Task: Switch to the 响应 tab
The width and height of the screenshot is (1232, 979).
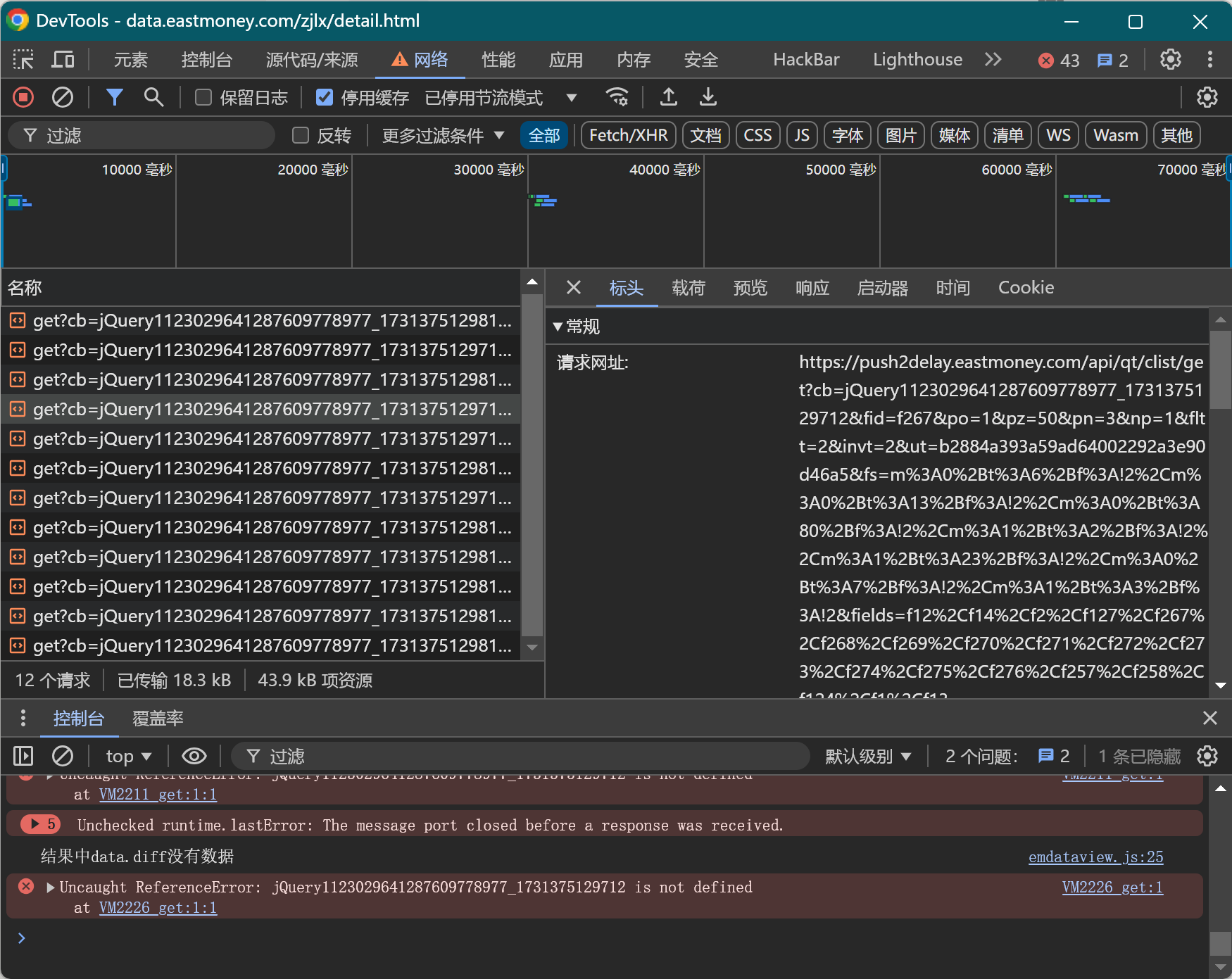Action: tap(812, 287)
